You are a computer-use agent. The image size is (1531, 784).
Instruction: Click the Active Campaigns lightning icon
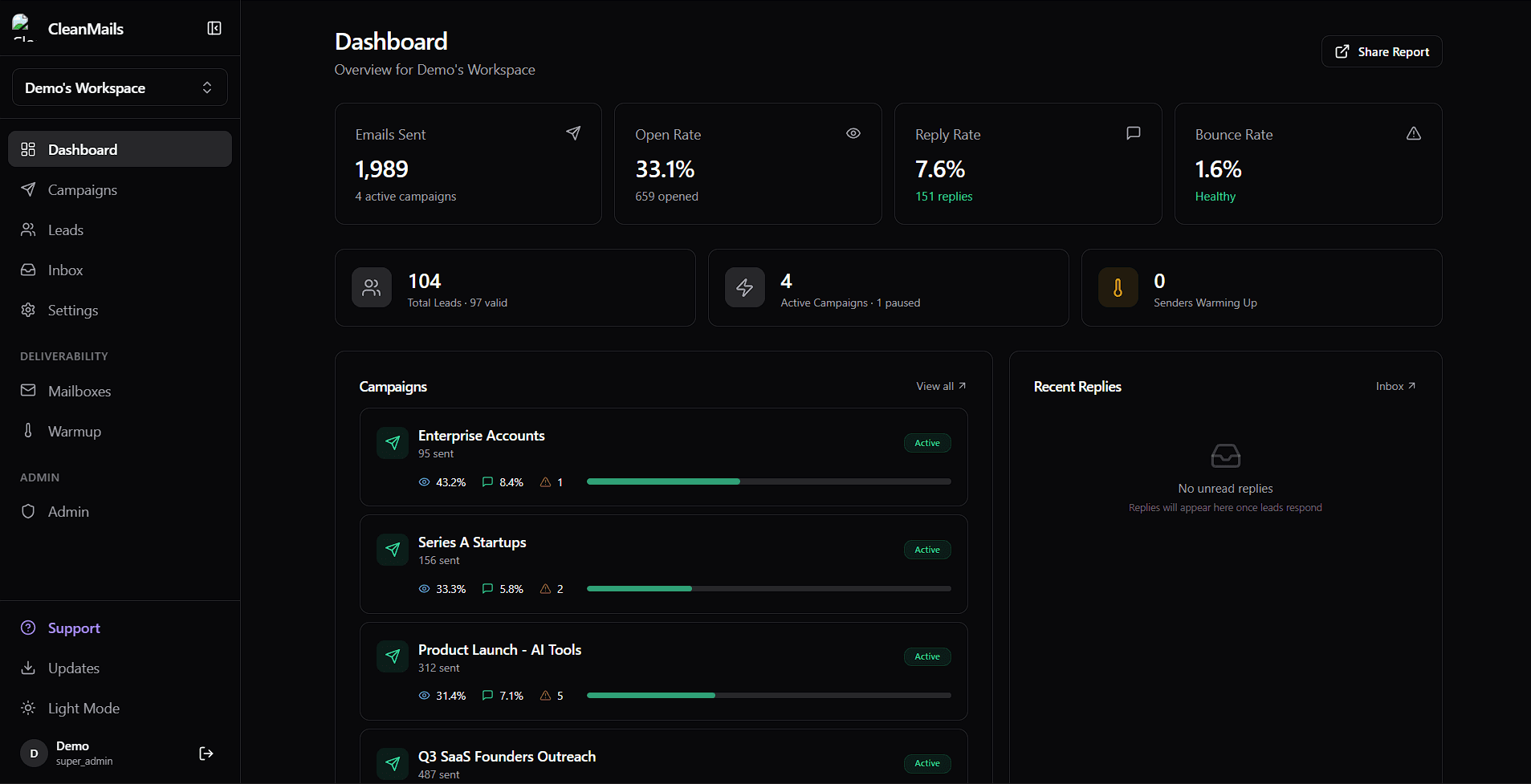745,287
